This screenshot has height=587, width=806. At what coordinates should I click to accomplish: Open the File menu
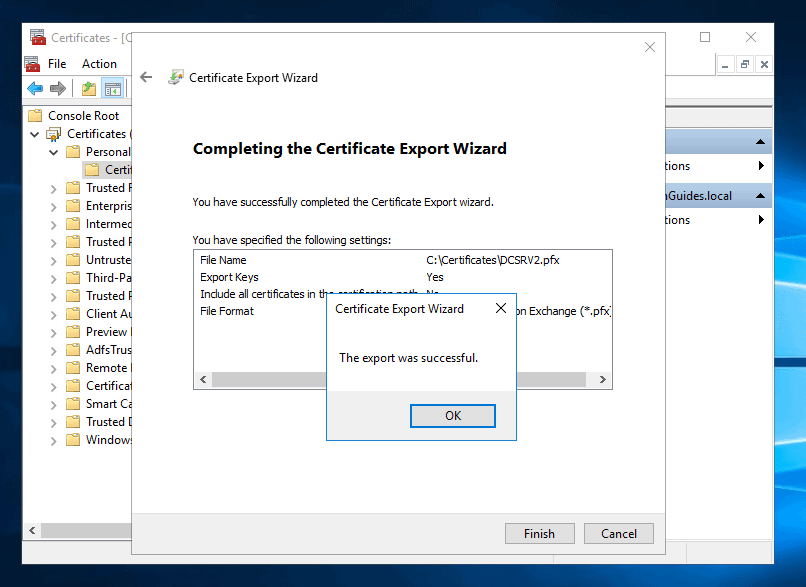[55, 63]
